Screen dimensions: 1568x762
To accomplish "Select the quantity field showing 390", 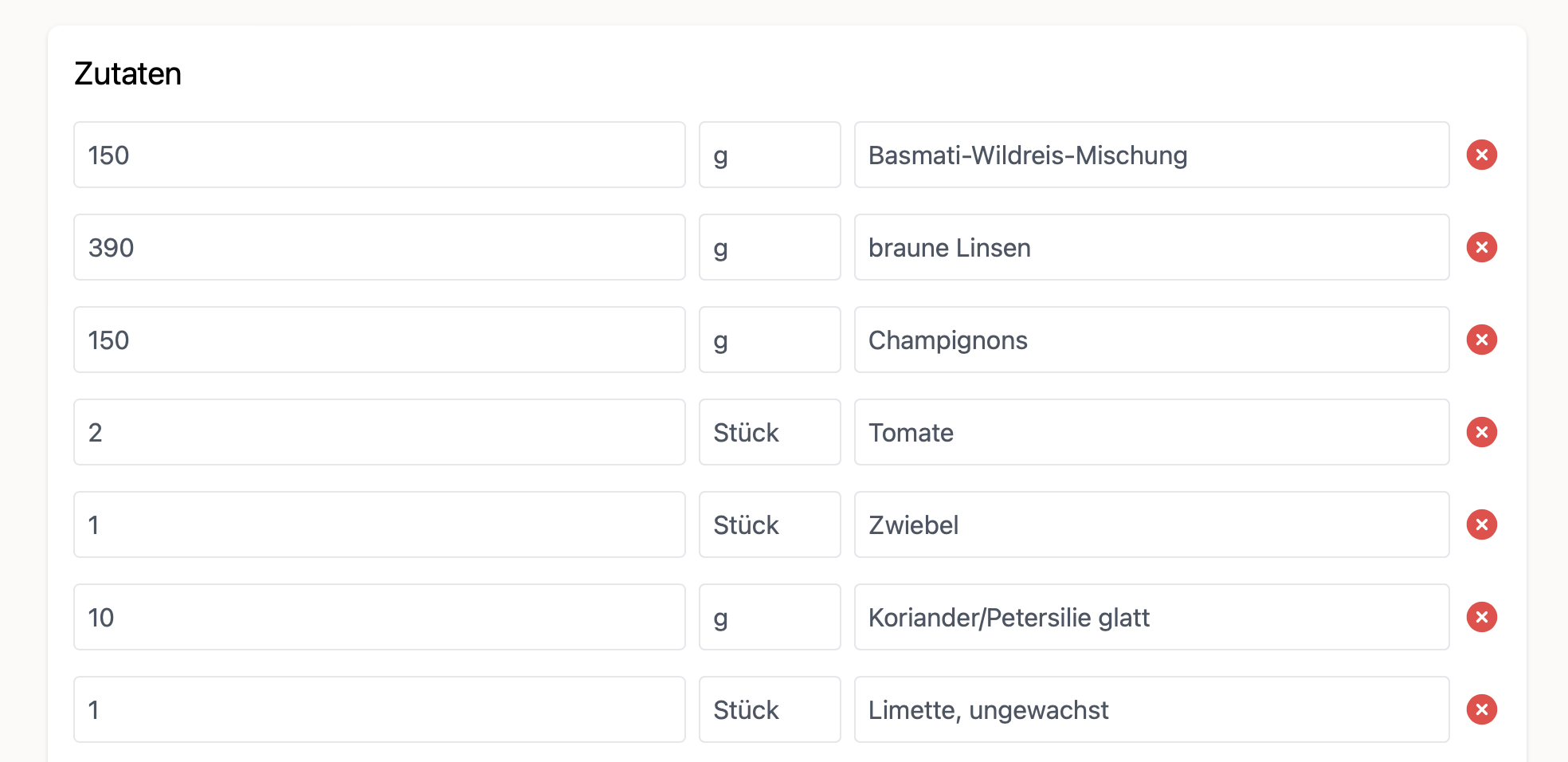I will pos(378,247).
